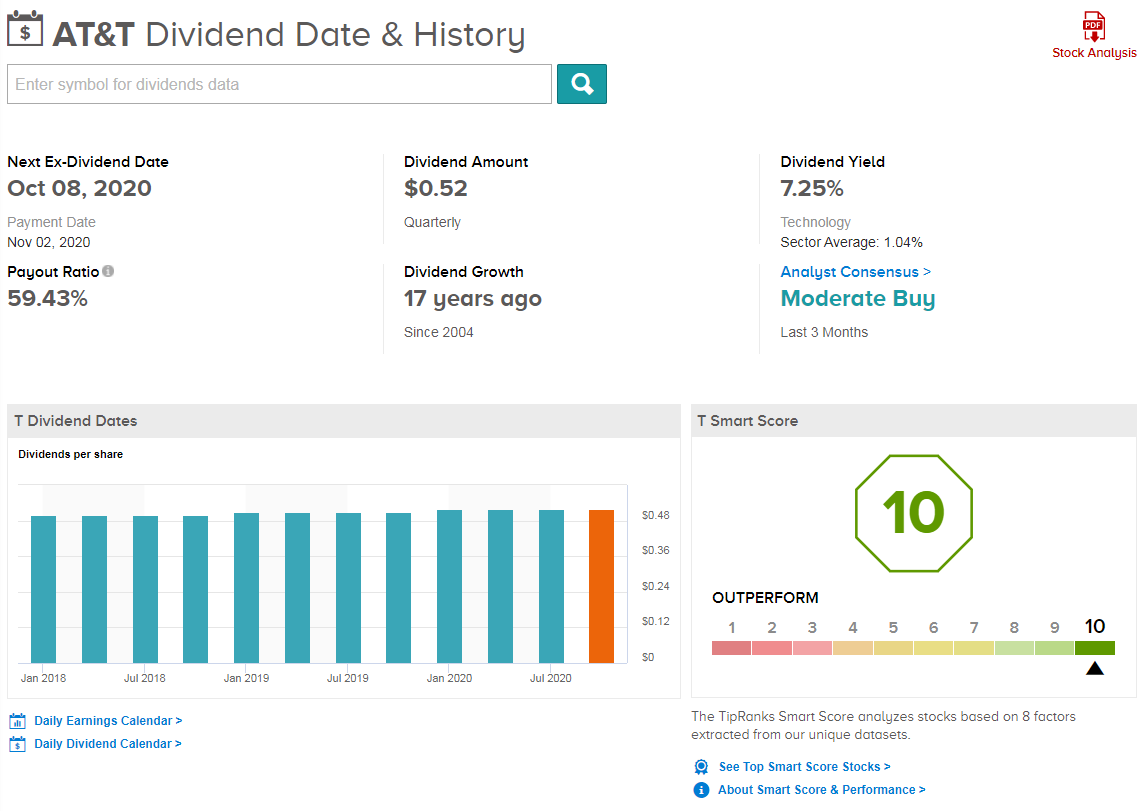The width and height of the screenshot is (1145, 811).
Task: Click the Oct 08, 2020 ex-dividend date
Action: tap(80, 188)
